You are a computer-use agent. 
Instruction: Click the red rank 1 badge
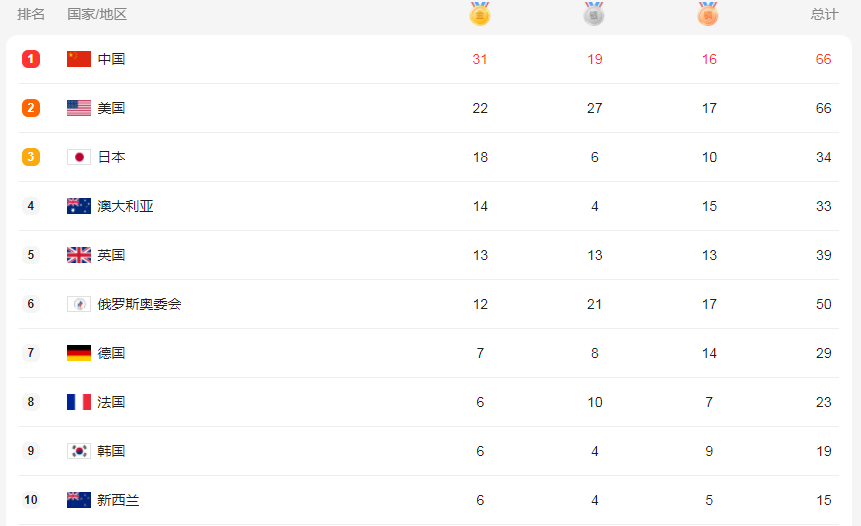31,59
